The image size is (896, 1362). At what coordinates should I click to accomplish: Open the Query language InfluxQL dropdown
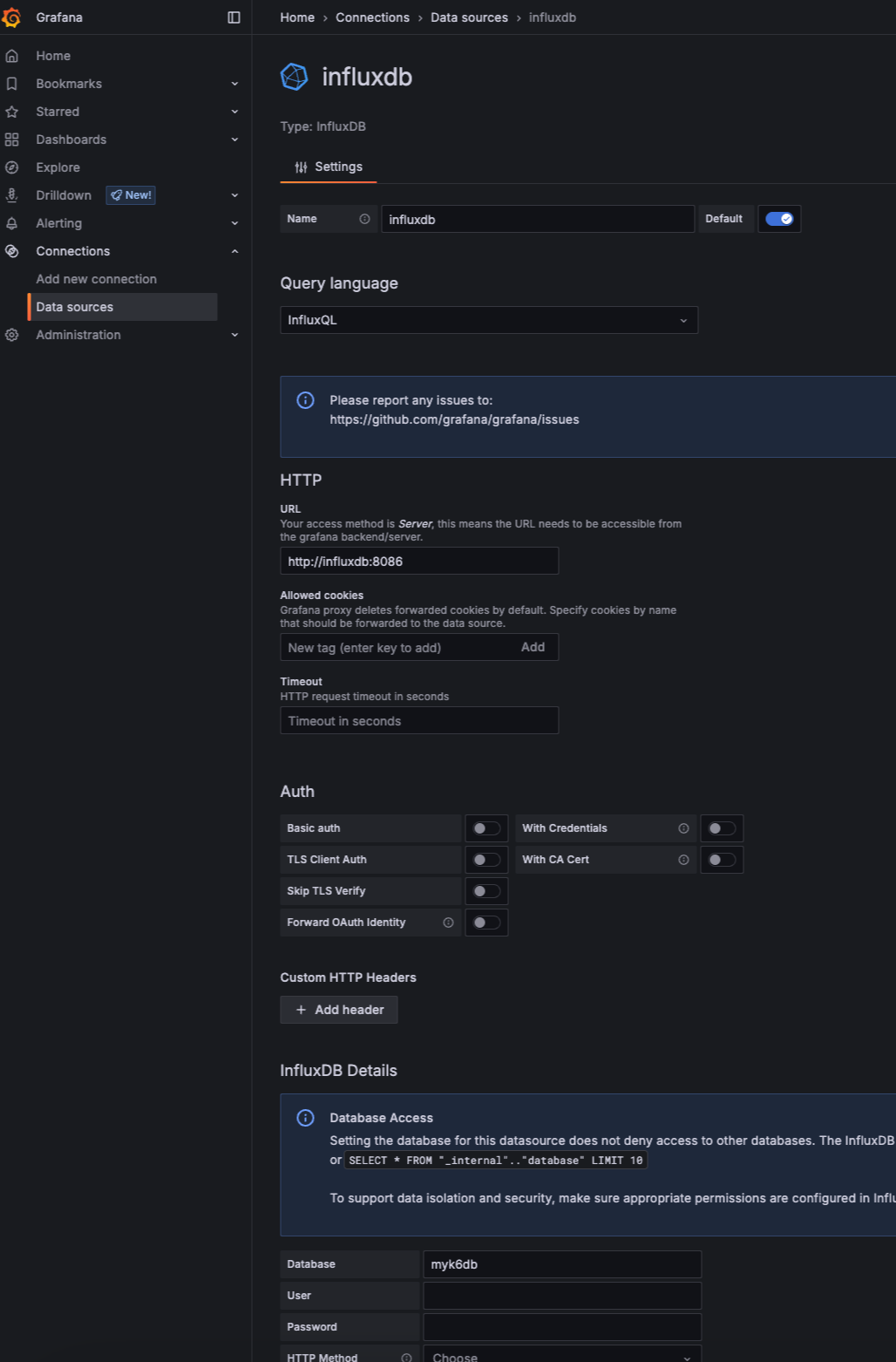(x=489, y=320)
